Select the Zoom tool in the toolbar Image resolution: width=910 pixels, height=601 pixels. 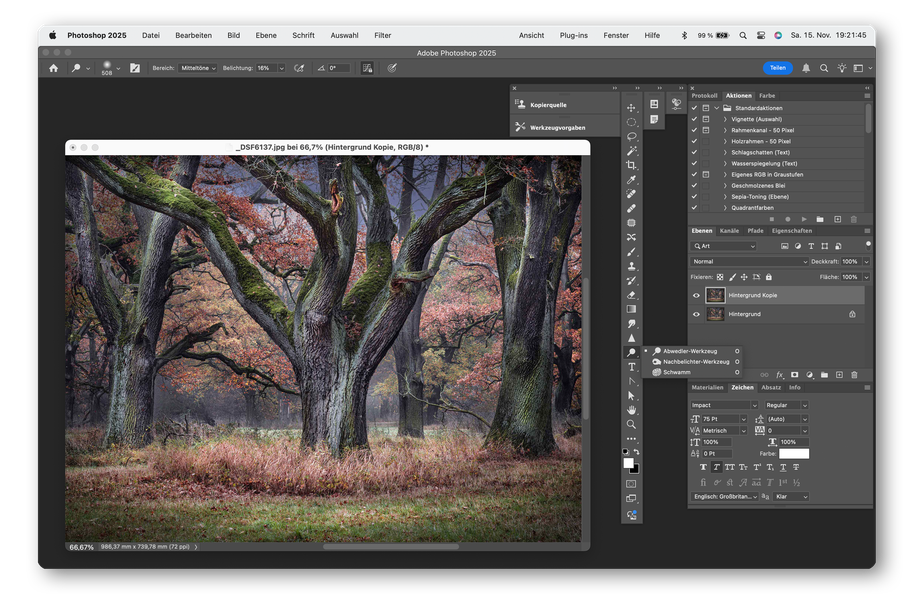[631, 425]
